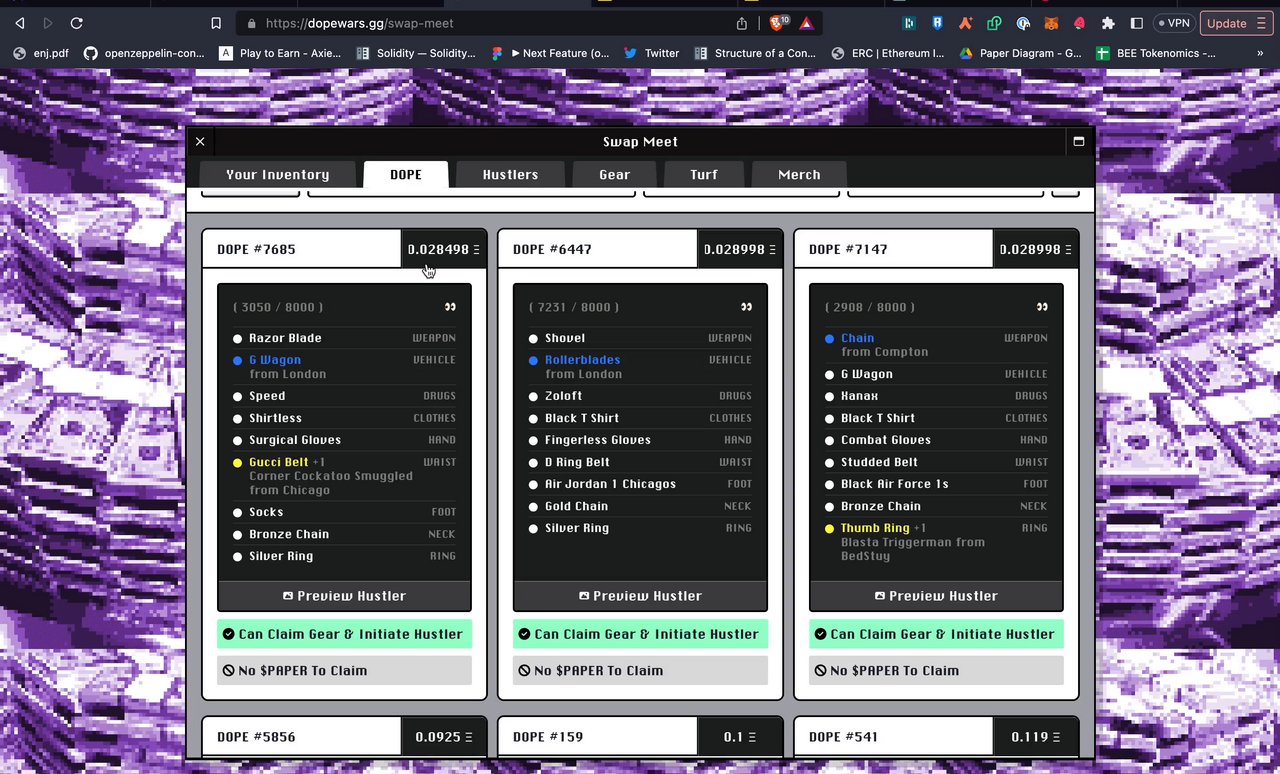Preview Hustler for DOPE #7685
Viewport: 1280px width, 774px height.
pyautogui.click(x=344, y=596)
